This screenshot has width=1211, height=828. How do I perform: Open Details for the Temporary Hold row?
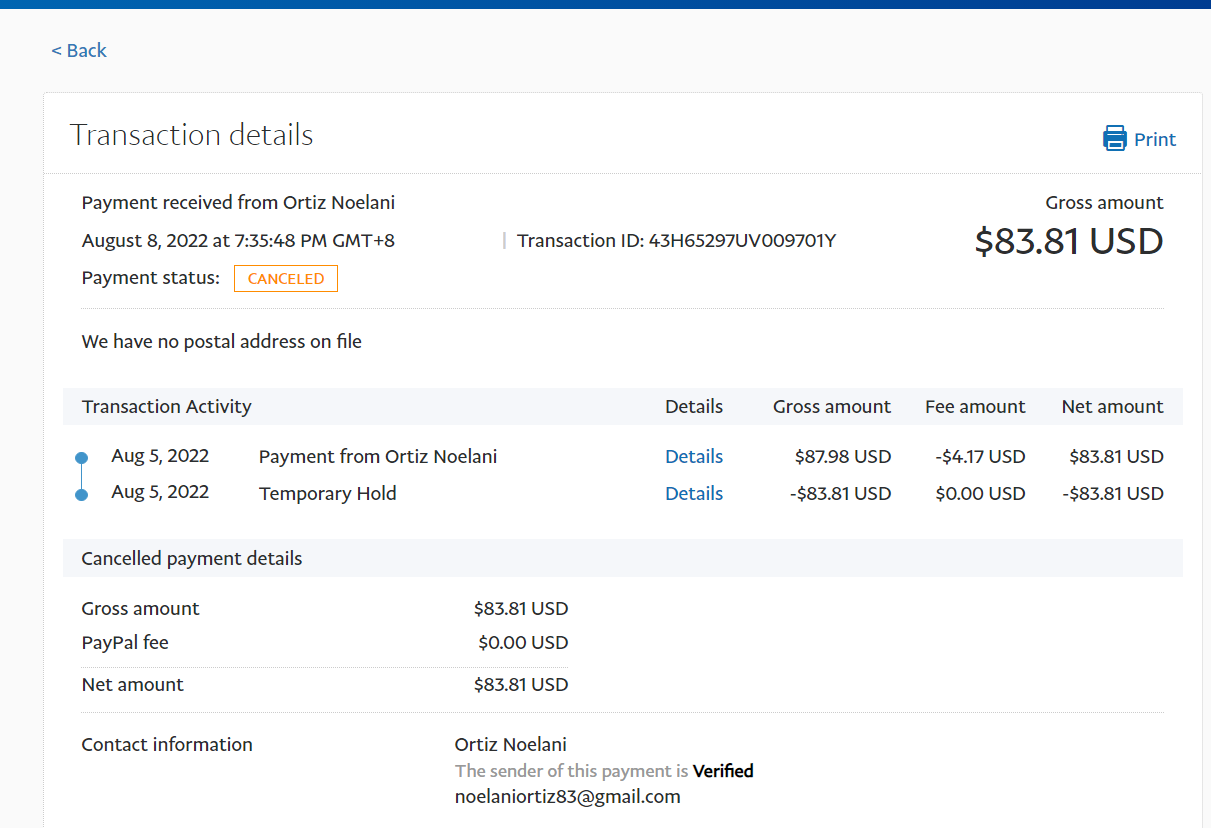point(693,493)
